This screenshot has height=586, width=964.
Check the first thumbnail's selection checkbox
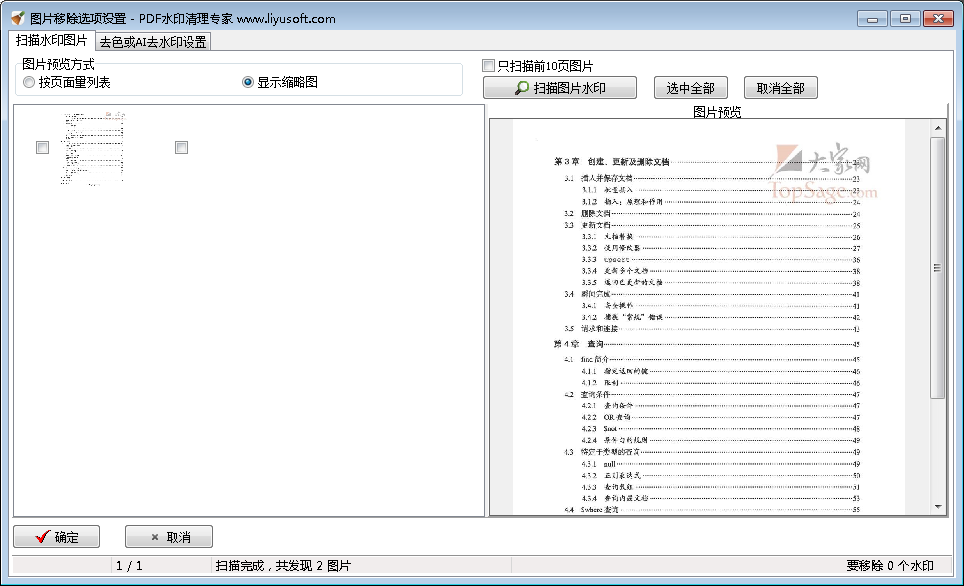point(42,147)
